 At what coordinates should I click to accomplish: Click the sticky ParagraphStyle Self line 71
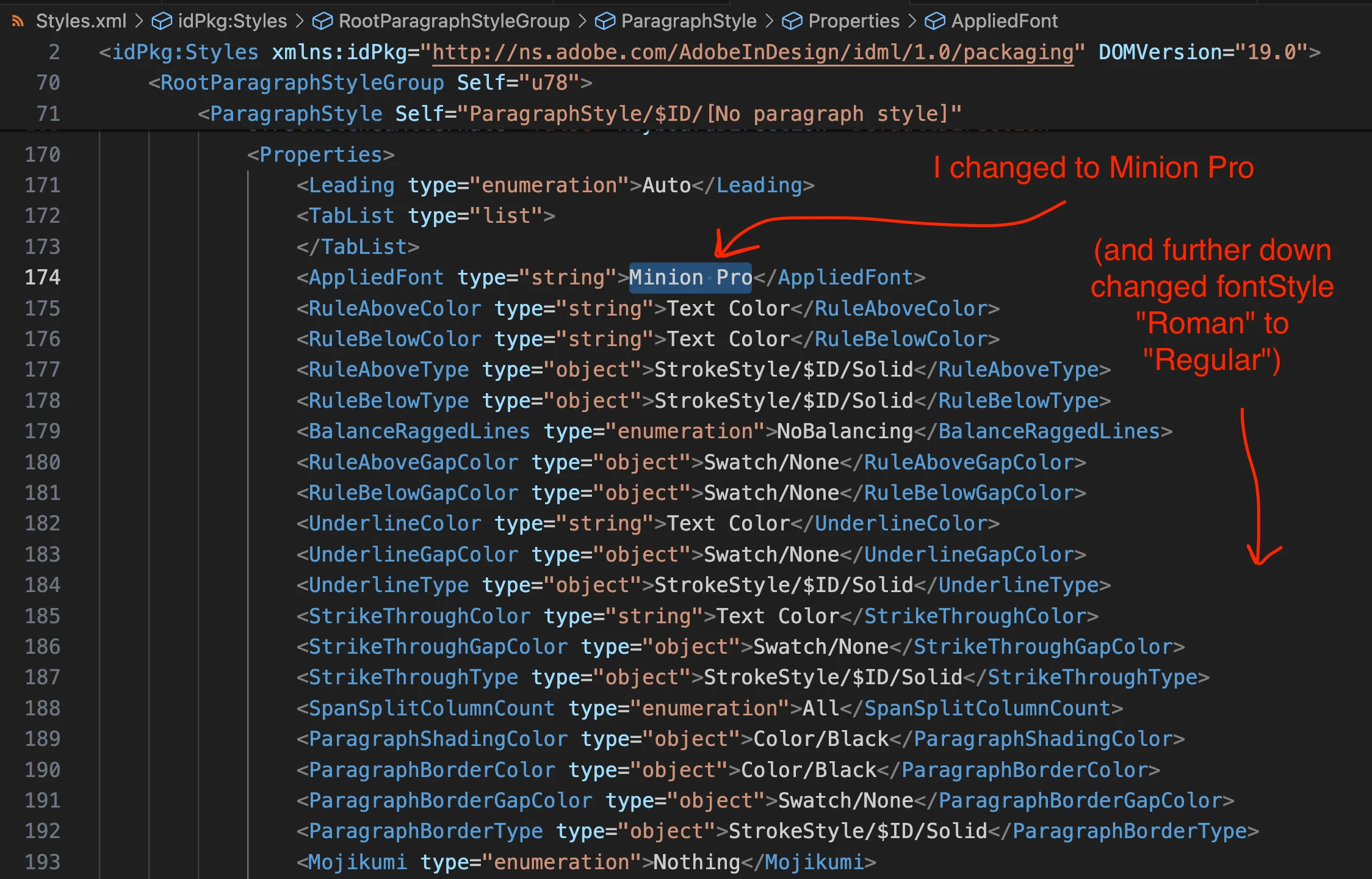580,114
